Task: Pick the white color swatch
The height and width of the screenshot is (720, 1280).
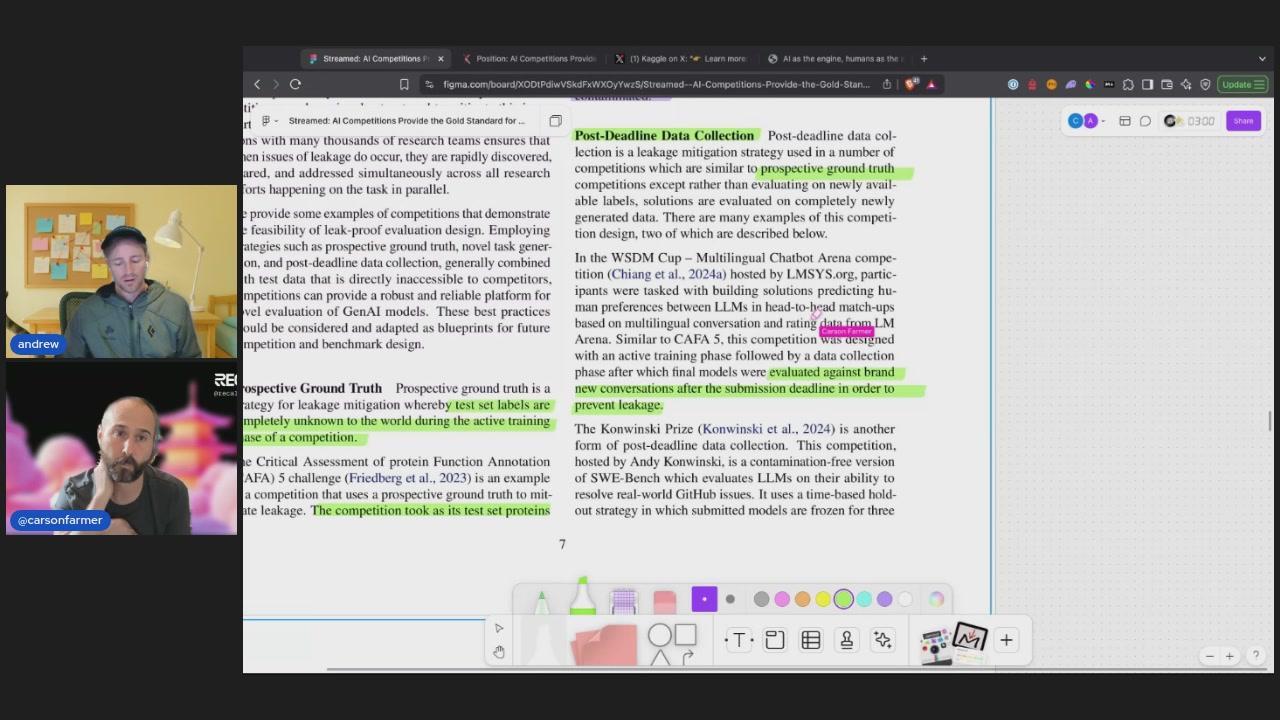Action: (905, 599)
